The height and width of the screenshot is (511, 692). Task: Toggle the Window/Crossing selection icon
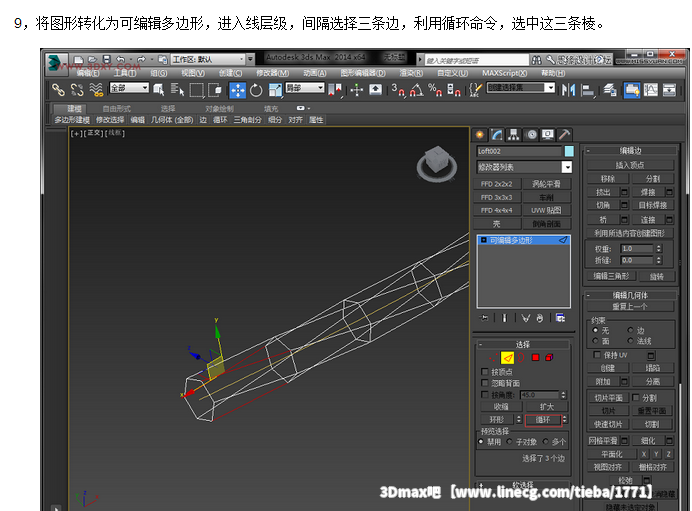pos(215,90)
